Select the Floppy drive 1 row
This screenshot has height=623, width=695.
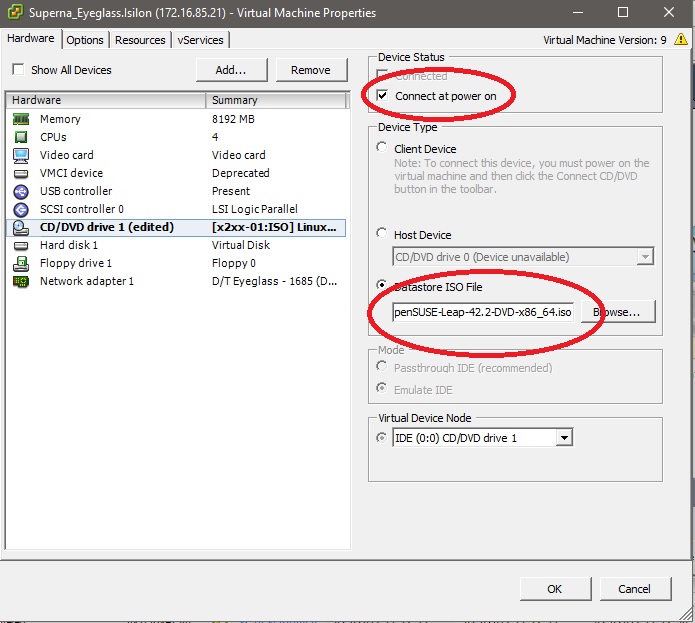tap(176, 264)
